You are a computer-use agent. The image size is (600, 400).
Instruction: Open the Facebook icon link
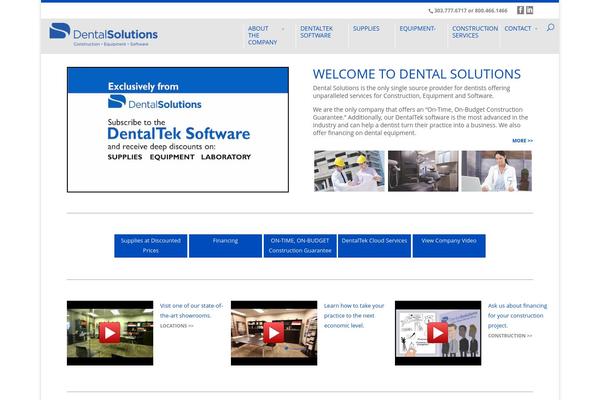[520, 10]
